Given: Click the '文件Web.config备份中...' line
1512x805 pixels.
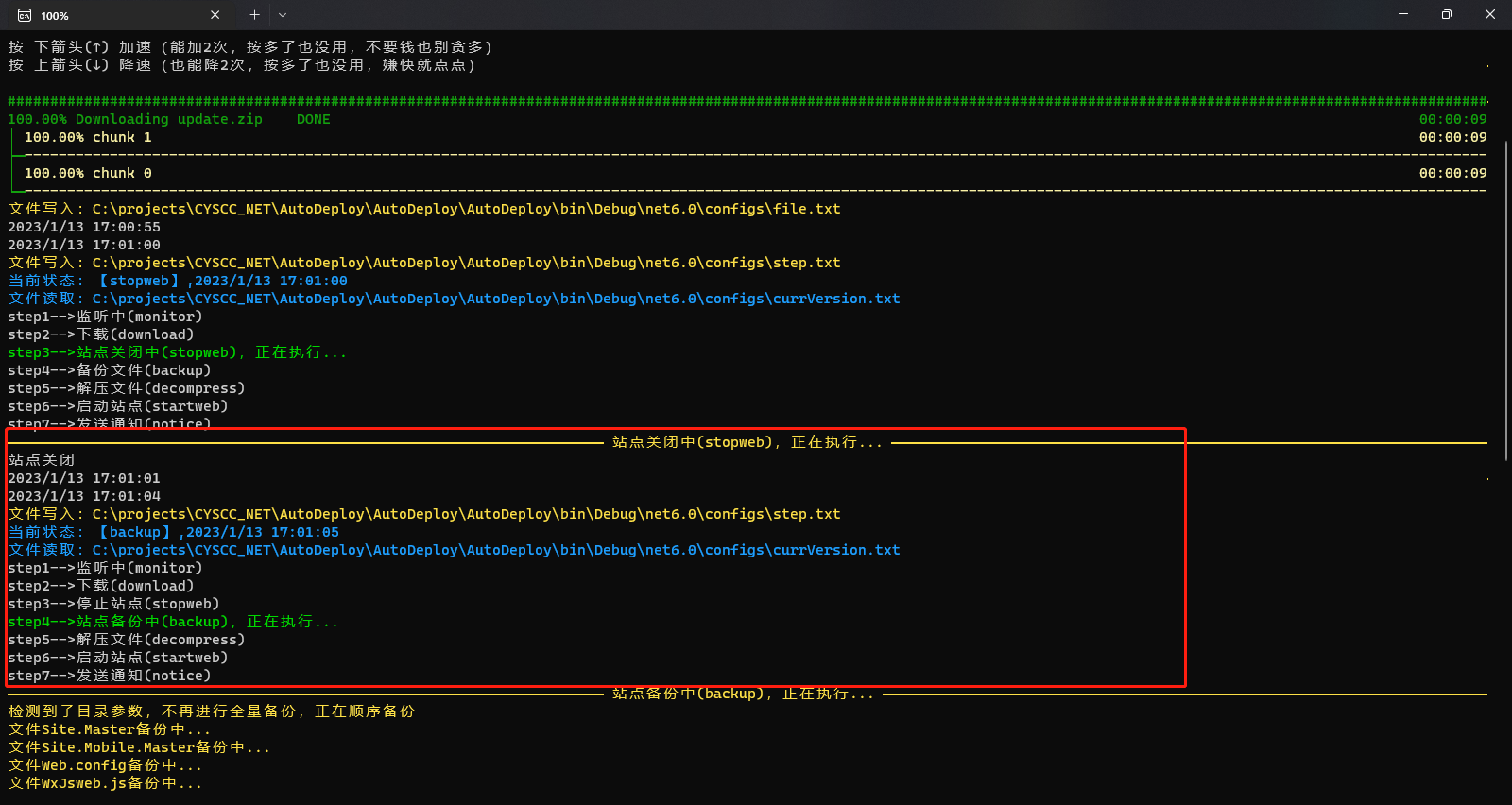Looking at the screenshot, I should click(105, 765).
